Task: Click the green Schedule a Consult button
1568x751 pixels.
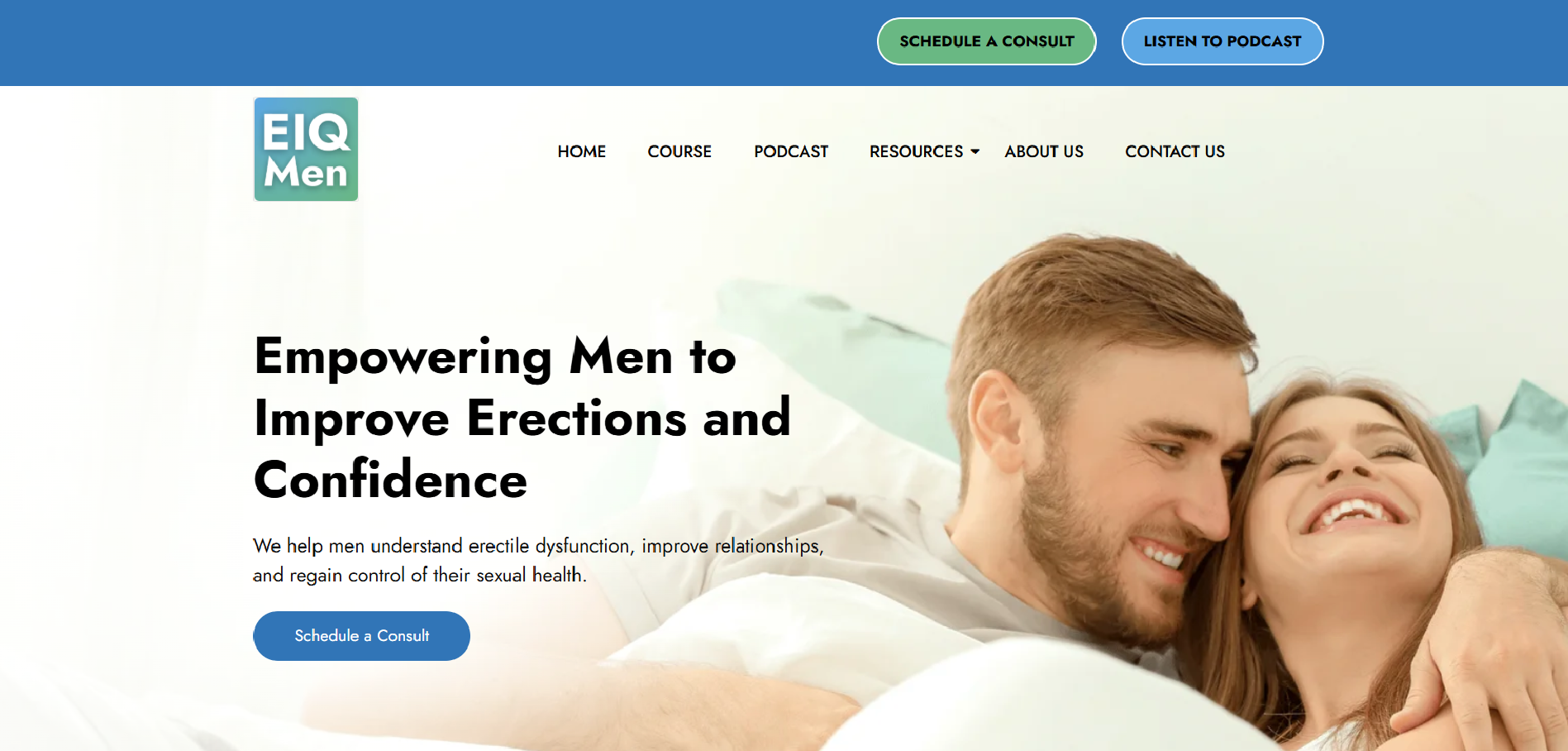Action: coord(987,41)
